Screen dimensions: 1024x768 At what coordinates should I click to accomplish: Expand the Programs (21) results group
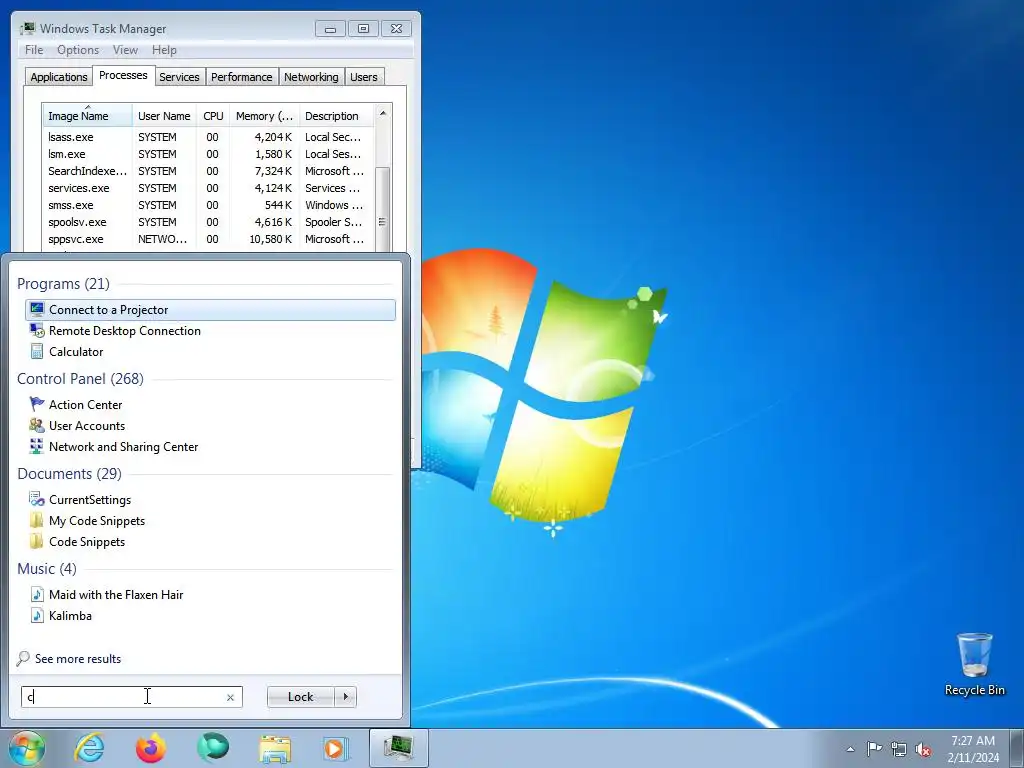click(x=63, y=283)
